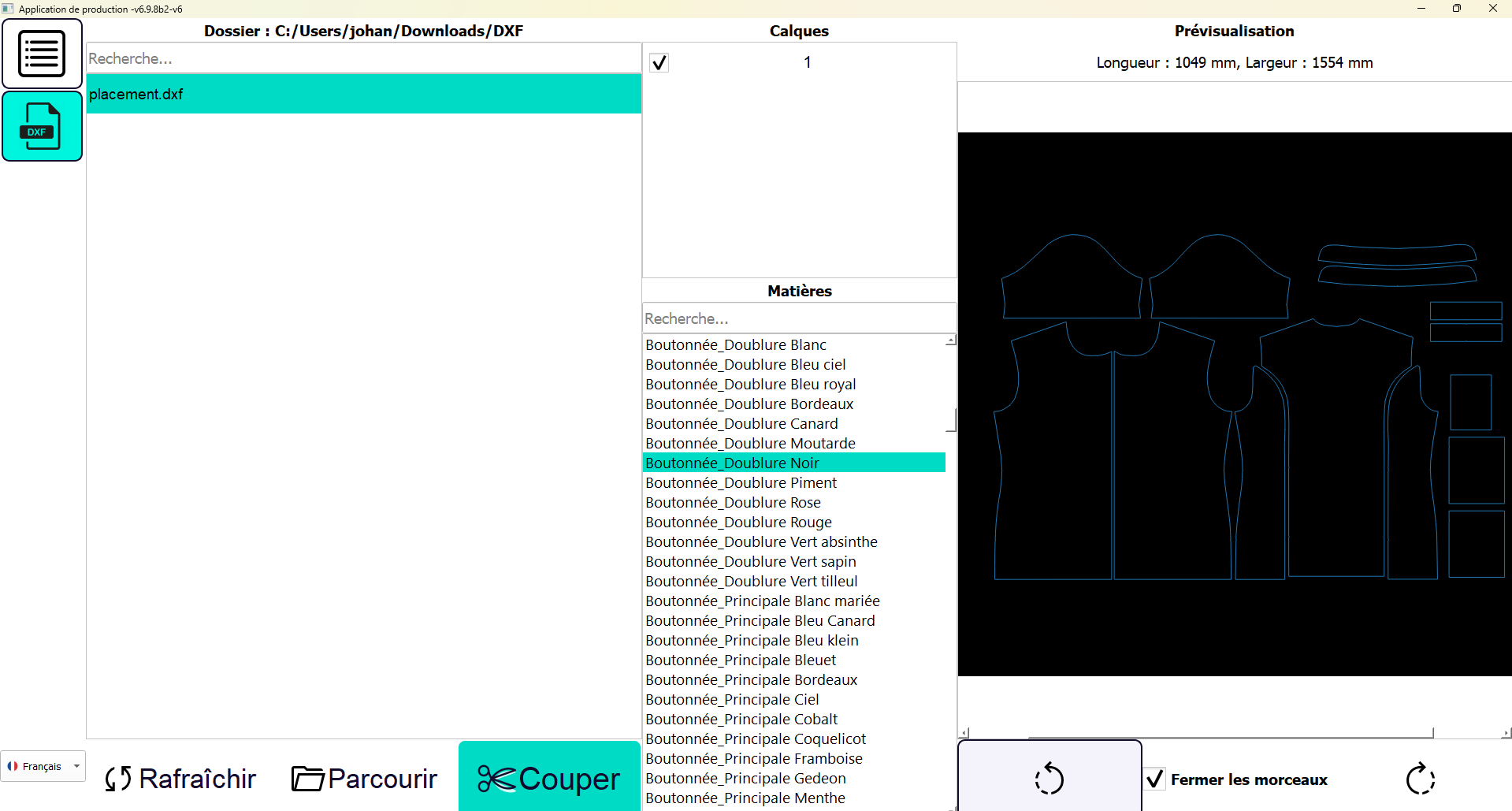Click the pattern preview canvas
The height and width of the screenshot is (811, 1512).
pos(1234,404)
